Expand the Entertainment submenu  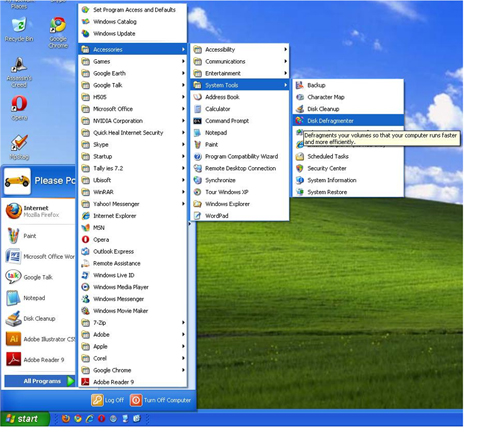click(239, 73)
